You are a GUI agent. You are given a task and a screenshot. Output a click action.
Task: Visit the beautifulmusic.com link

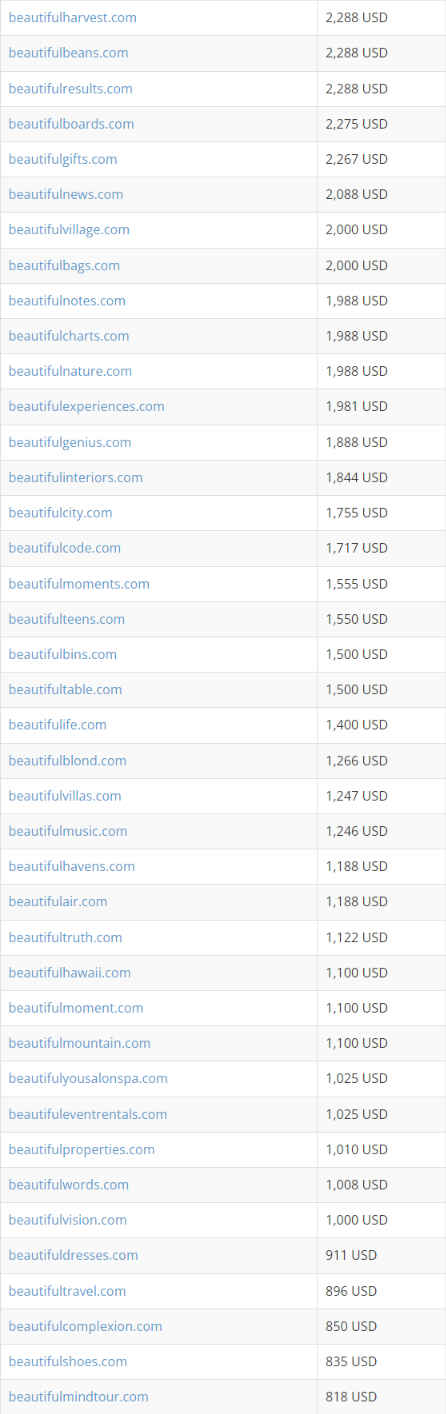tap(68, 831)
